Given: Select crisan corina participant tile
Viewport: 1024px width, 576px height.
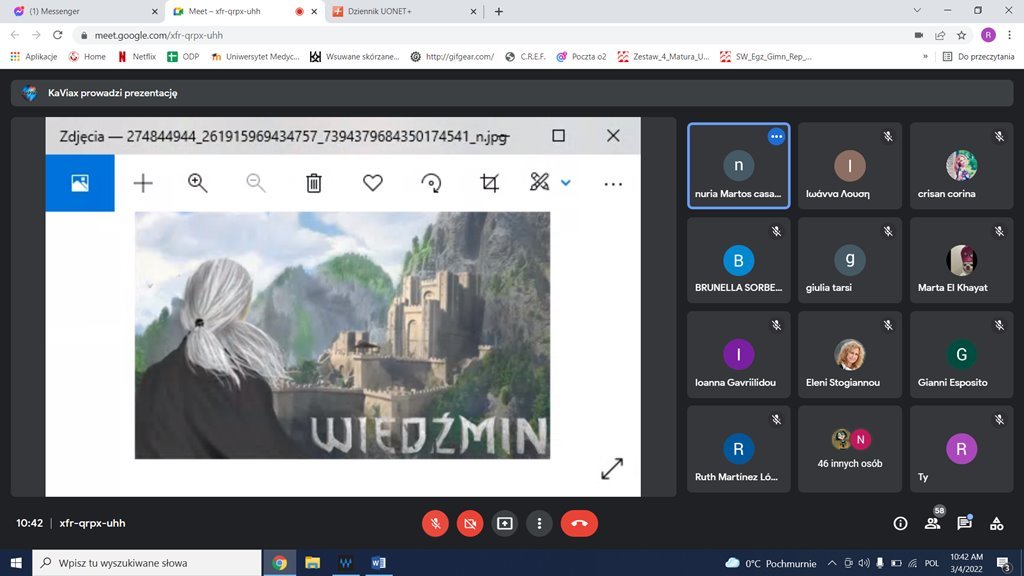Looking at the screenshot, I should tap(961, 166).
